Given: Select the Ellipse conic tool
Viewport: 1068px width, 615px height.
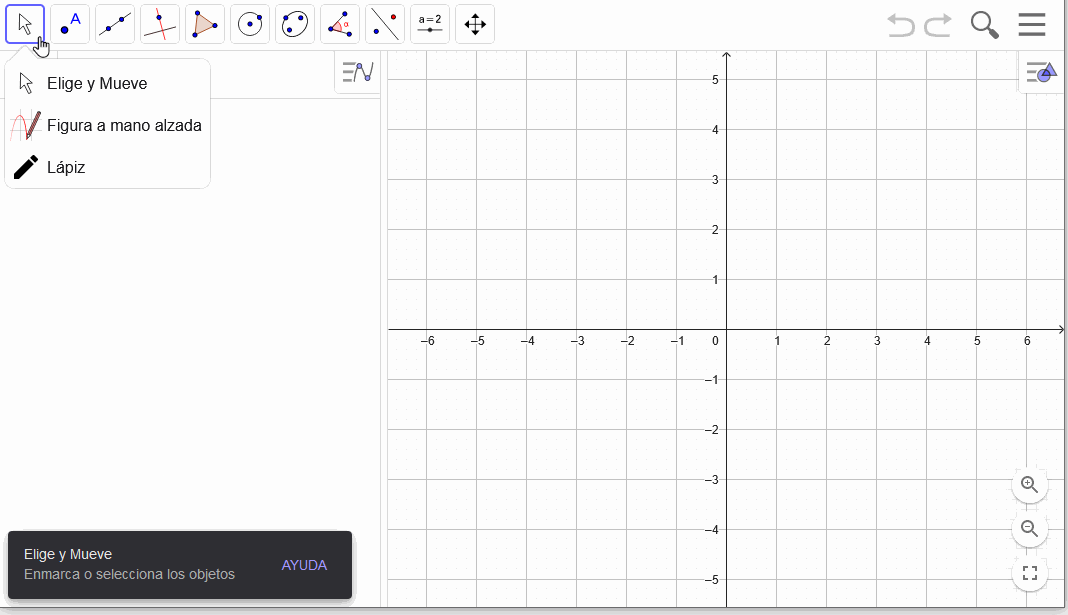Looking at the screenshot, I should point(295,24).
